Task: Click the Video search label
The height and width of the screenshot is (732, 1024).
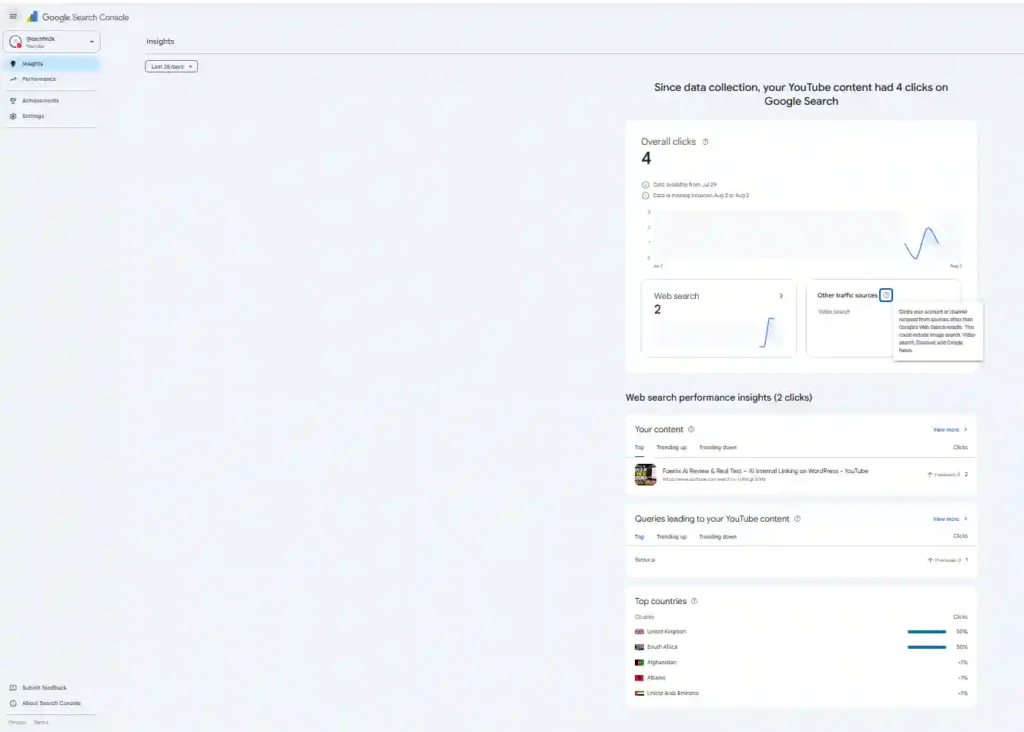Action: [x=834, y=311]
